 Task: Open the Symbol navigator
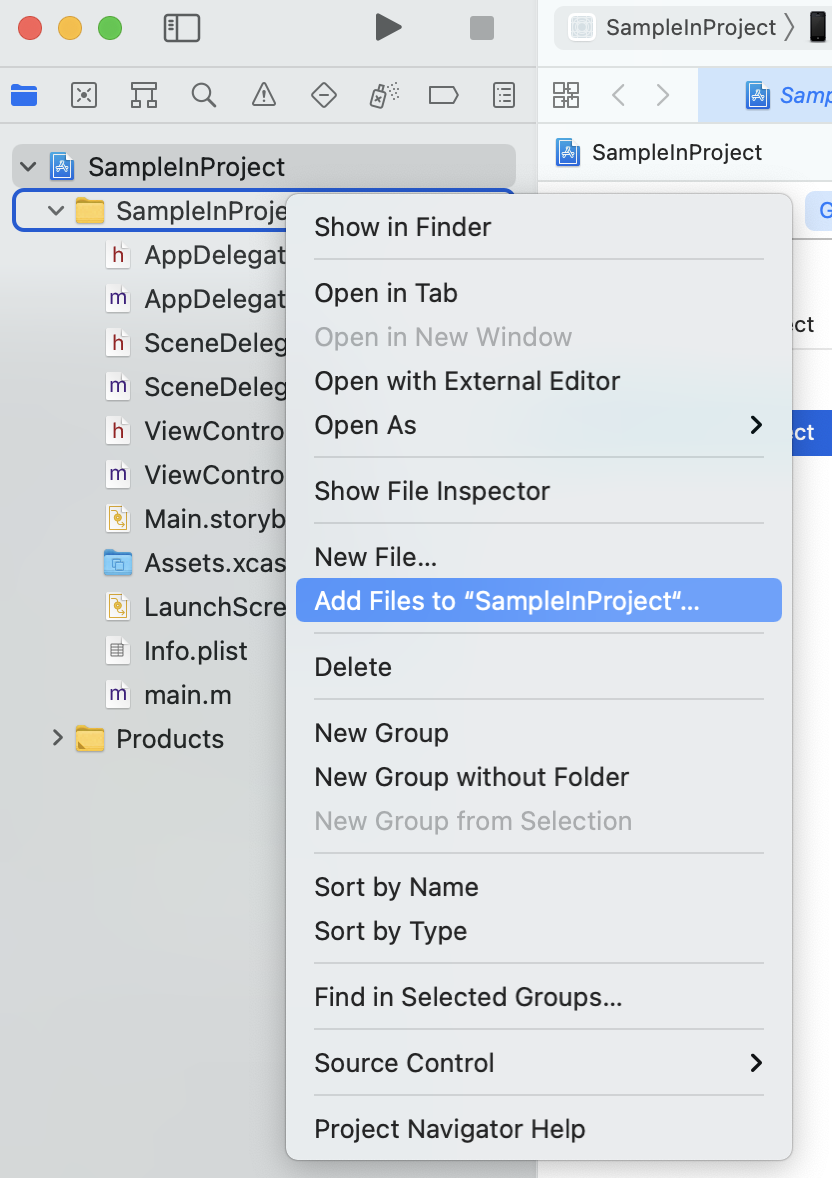(144, 95)
